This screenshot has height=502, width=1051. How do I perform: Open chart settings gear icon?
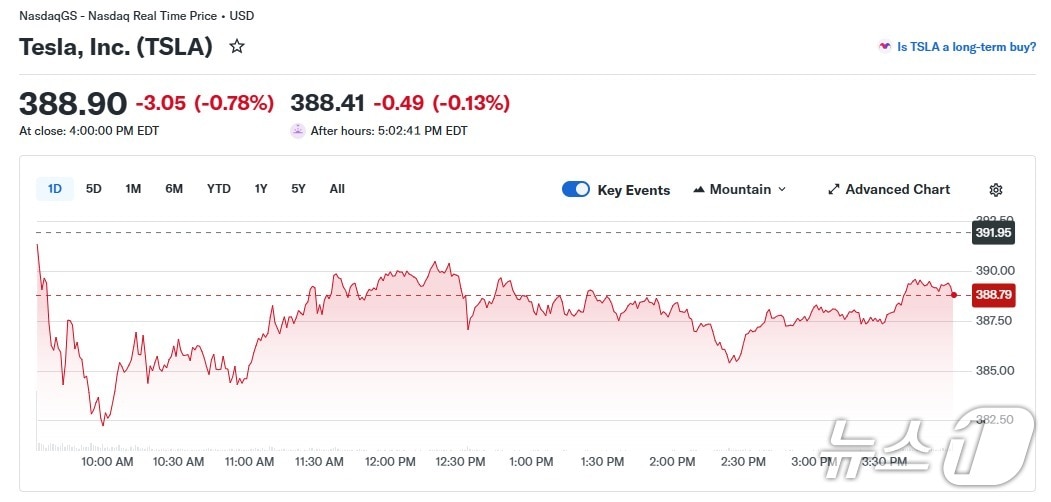point(995,190)
